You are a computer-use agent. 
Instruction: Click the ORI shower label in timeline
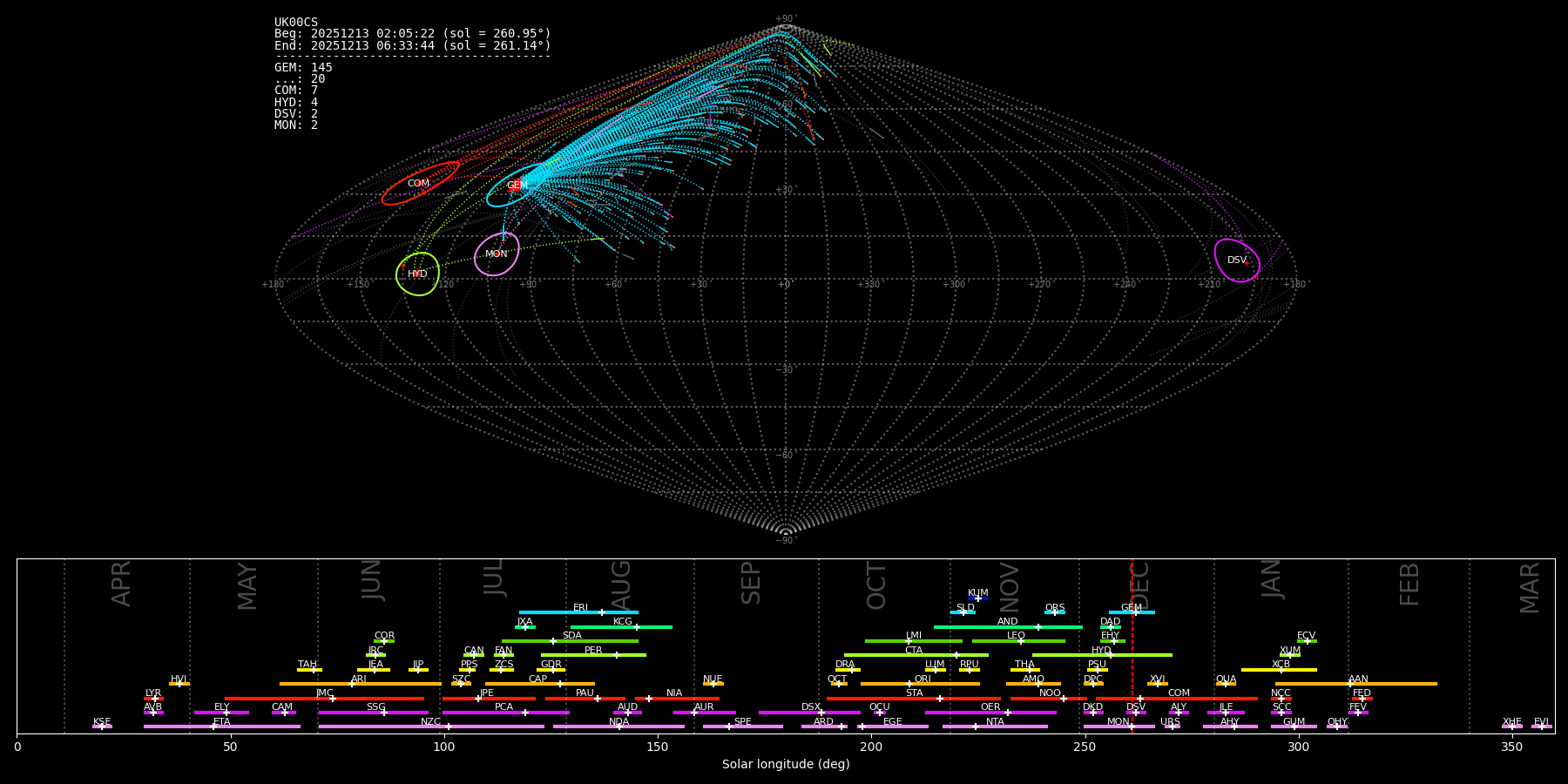coord(923,679)
